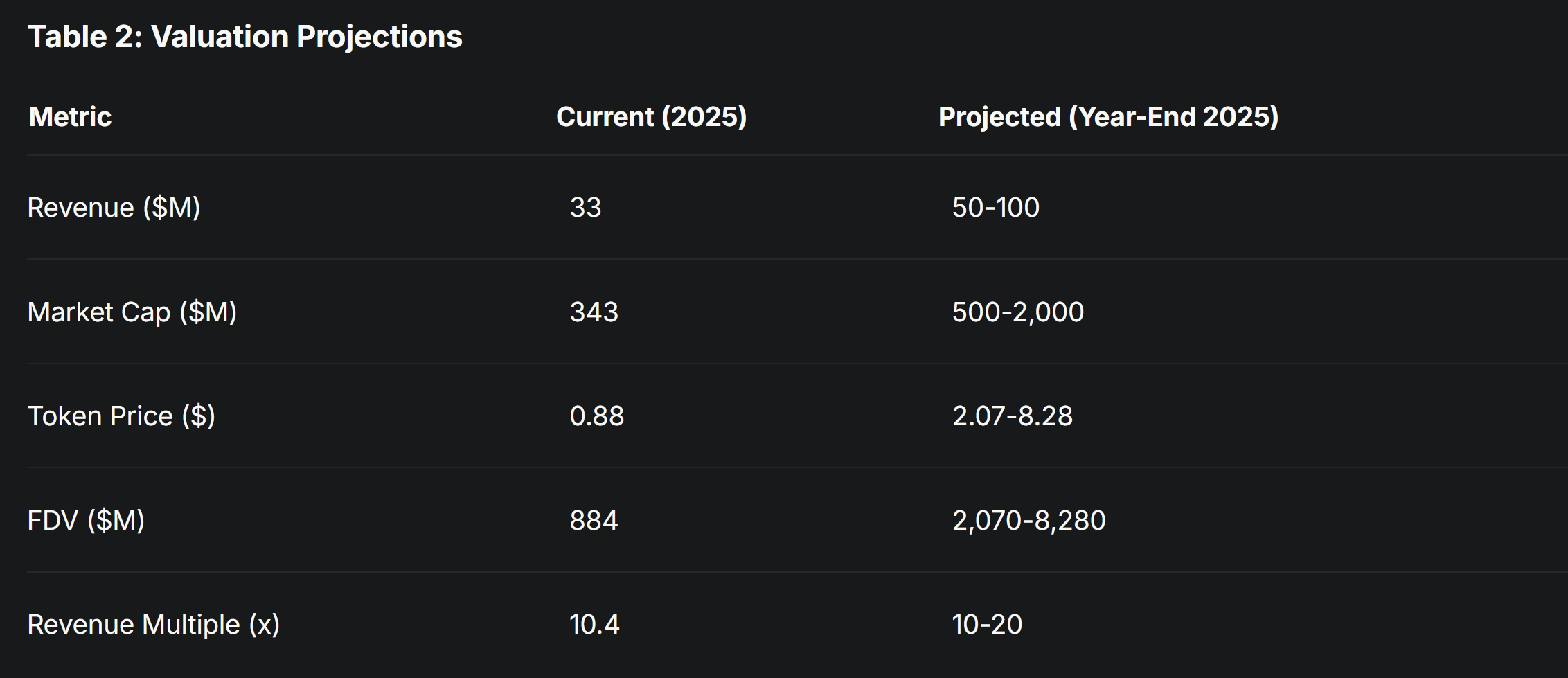Click the projected market cap 500-2,000 cell
1568x678 pixels.
(1018, 312)
